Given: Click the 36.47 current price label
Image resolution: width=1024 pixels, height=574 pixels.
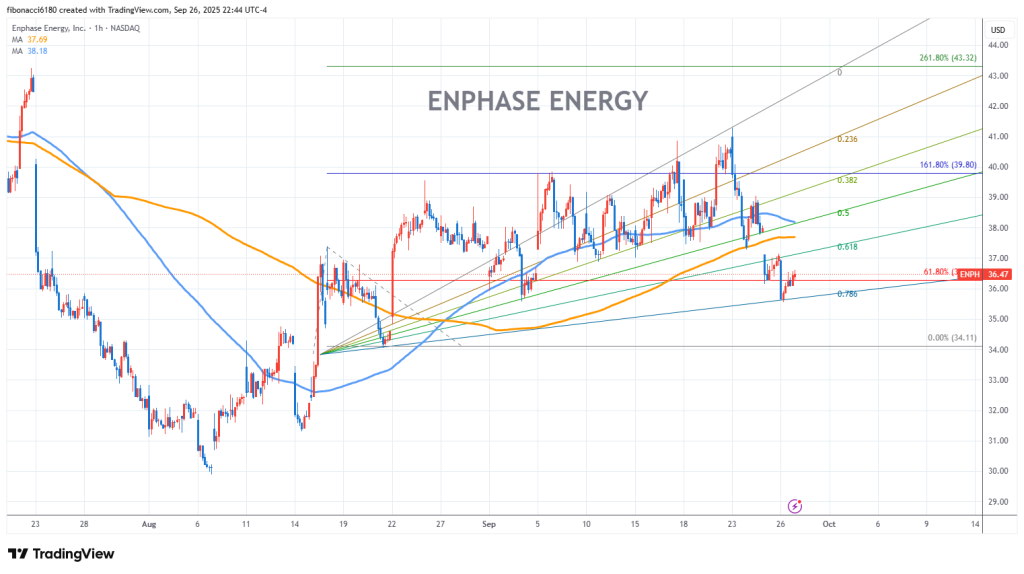Looking at the screenshot, I should click(x=997, y=273).
